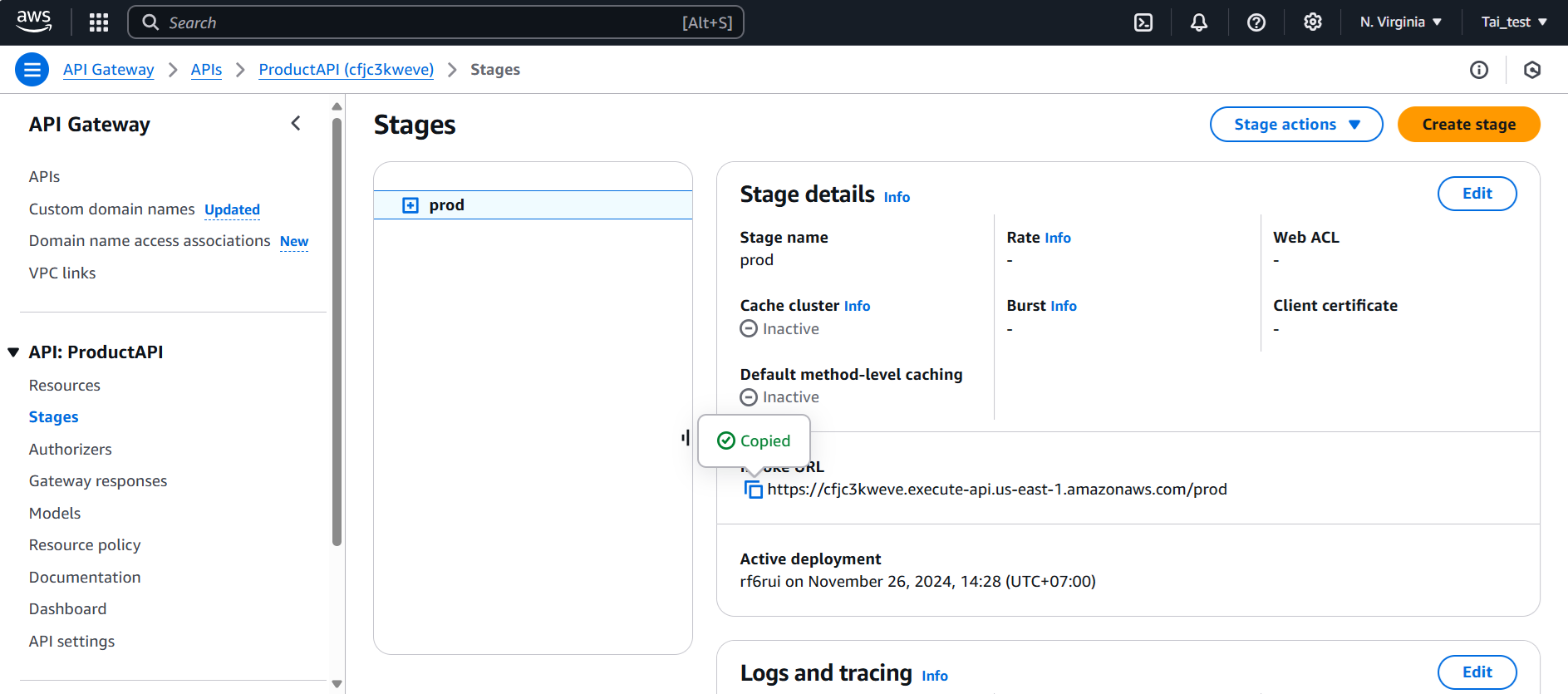Open ProductAPI (cfjc3kweve) breadcrumb link

point(347,70)
